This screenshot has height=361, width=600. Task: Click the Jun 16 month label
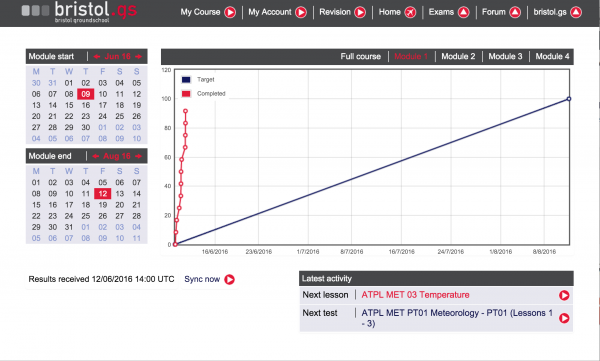pyautogui.click(x=117, y=56)
